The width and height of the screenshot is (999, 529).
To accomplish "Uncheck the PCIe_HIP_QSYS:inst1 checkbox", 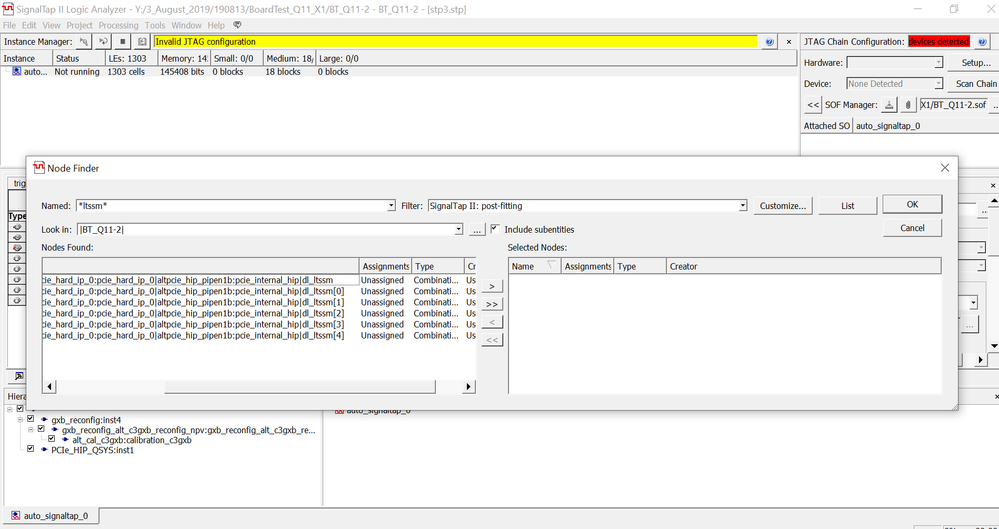I will point(30,450).
